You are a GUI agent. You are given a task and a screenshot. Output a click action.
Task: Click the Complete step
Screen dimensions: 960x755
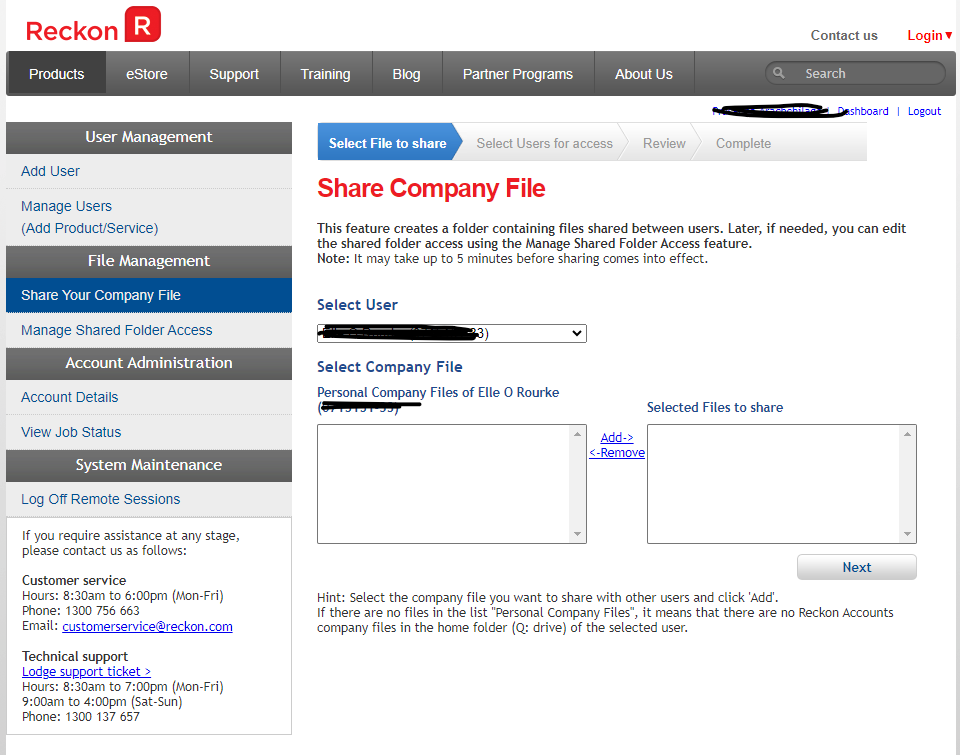tap(743, 143)
